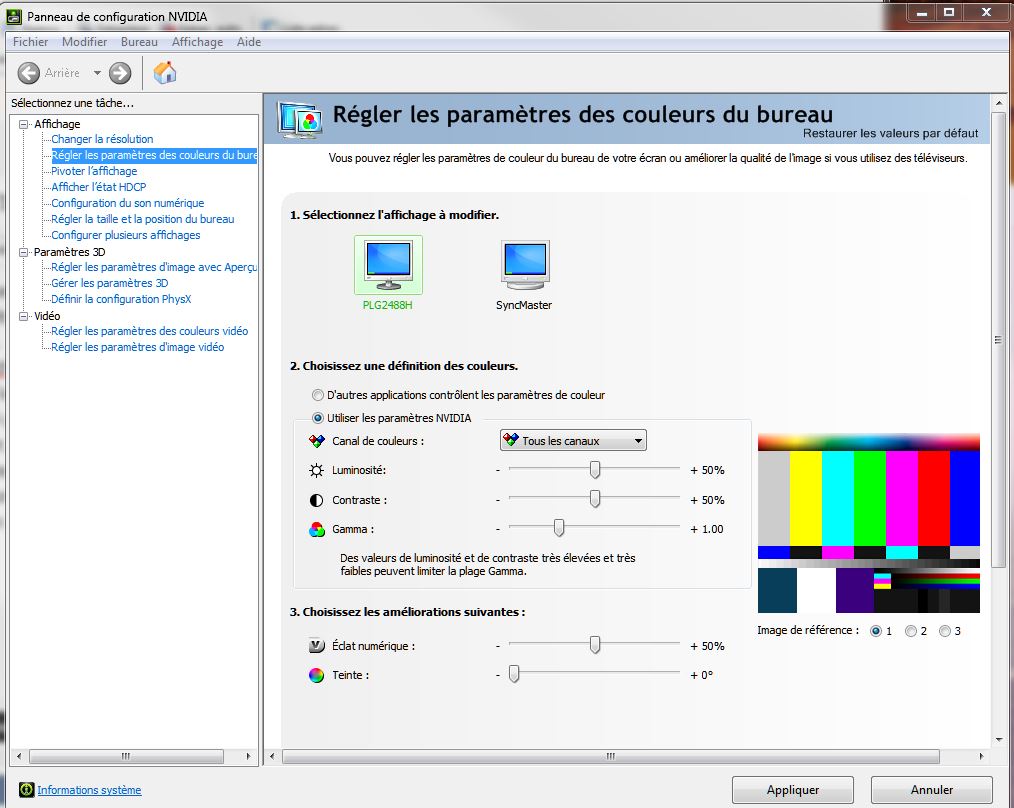
Task: Open 'Régler les paramètres d'image vidéo'
Action: click(138, 347)
